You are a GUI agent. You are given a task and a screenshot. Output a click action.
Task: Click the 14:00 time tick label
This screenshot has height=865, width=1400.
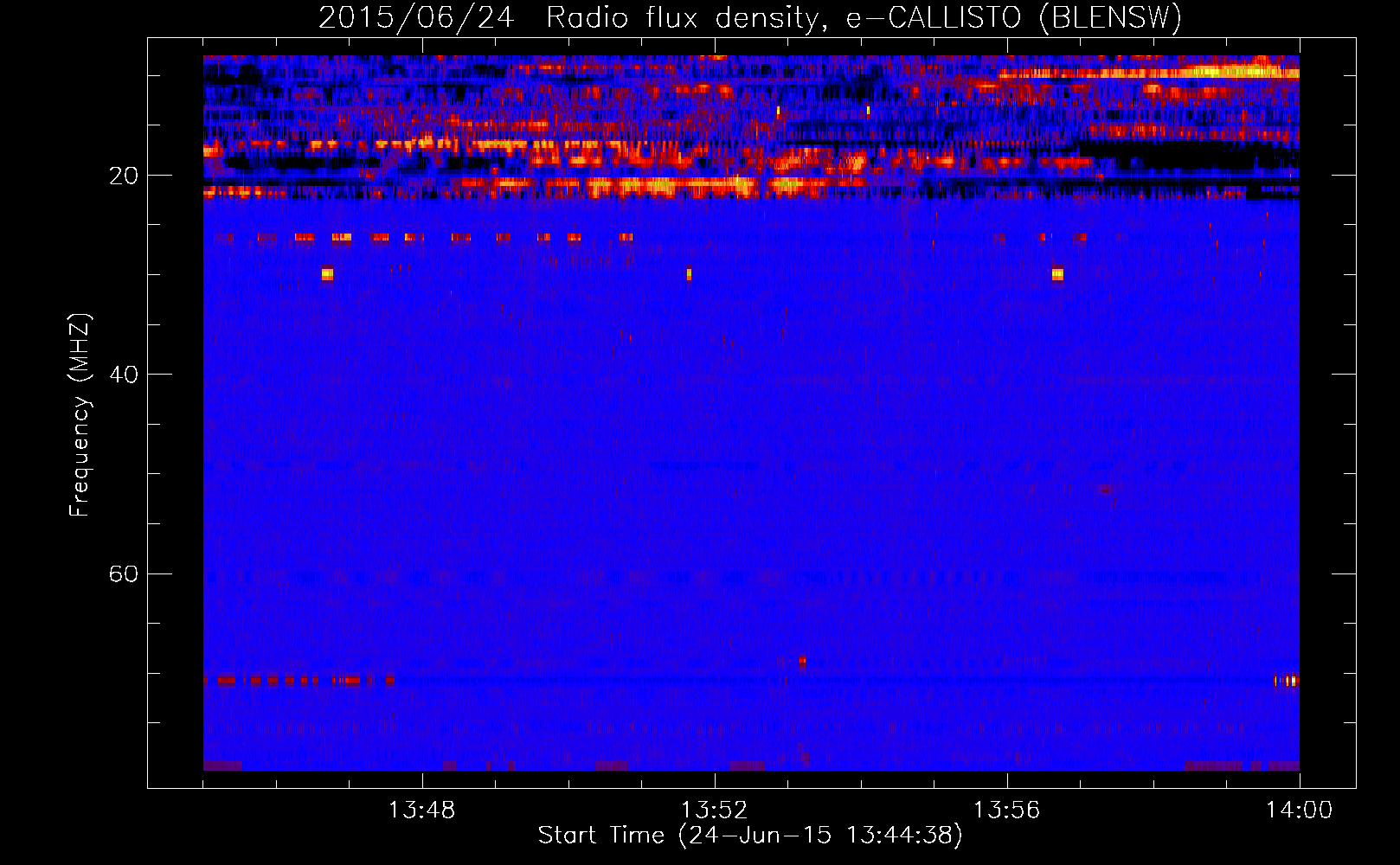[1299, 811]
